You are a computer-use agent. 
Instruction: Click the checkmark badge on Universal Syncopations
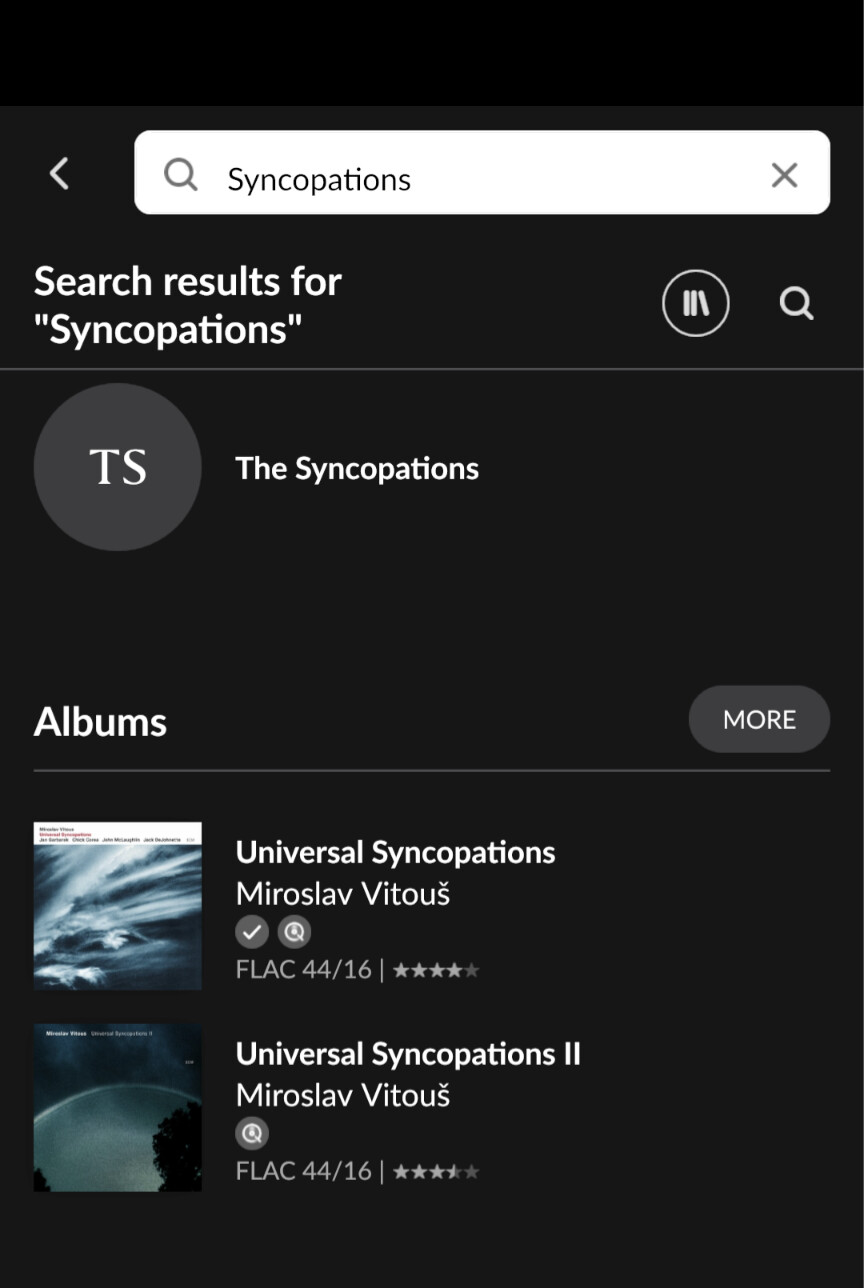point(252,933)
